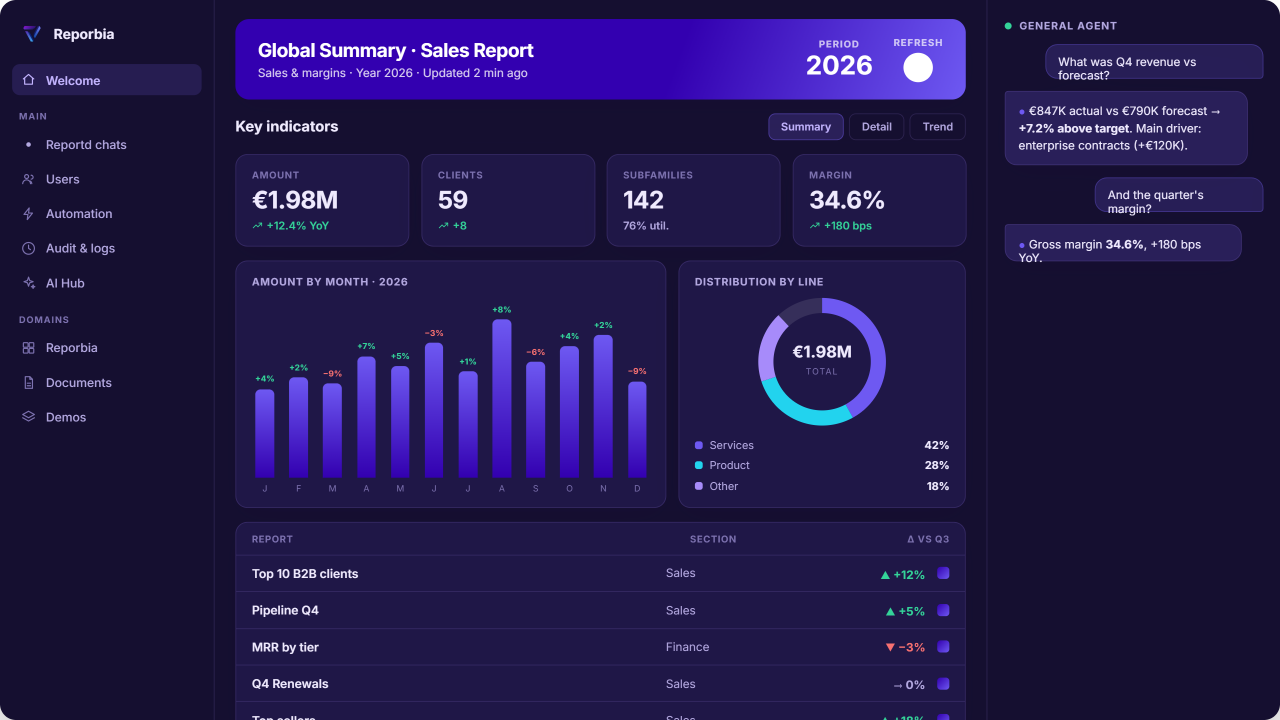This screenshot has height=720, width=1280.
Task: Click the 59 value in the Clients card
Action: pyautogui.click(x=453, y=200)
